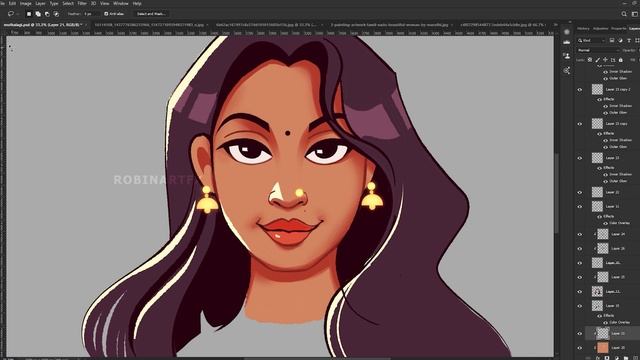
Task: Click Add layer style fx button
Action: click(x=598, y=358)
